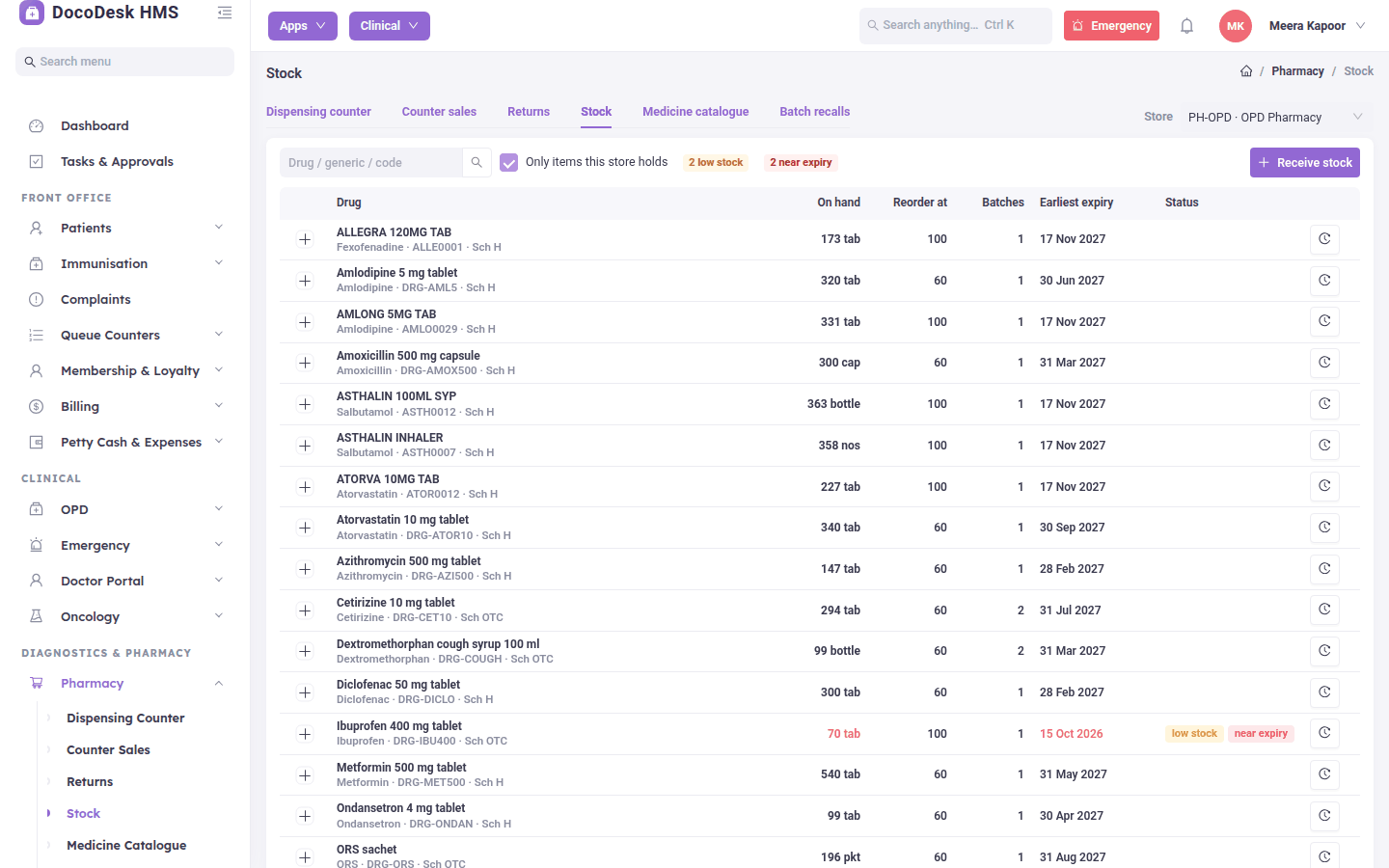This screenshot has width=1389, height=868.
Task: View history for Cetirizine 10 mg tablet
Action: (x=1324, y=610)
